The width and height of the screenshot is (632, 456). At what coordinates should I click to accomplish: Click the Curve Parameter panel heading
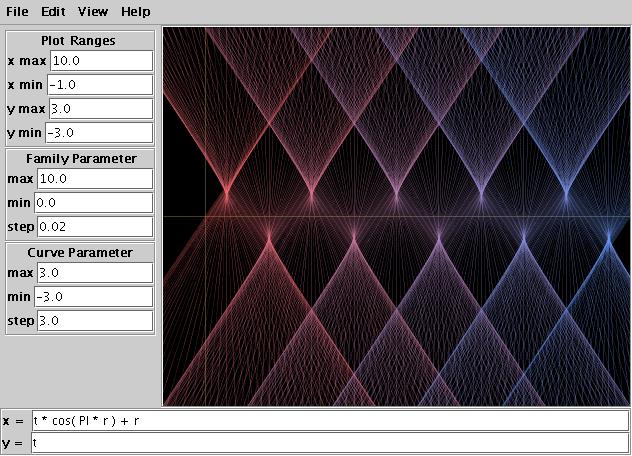pos(80,253)
